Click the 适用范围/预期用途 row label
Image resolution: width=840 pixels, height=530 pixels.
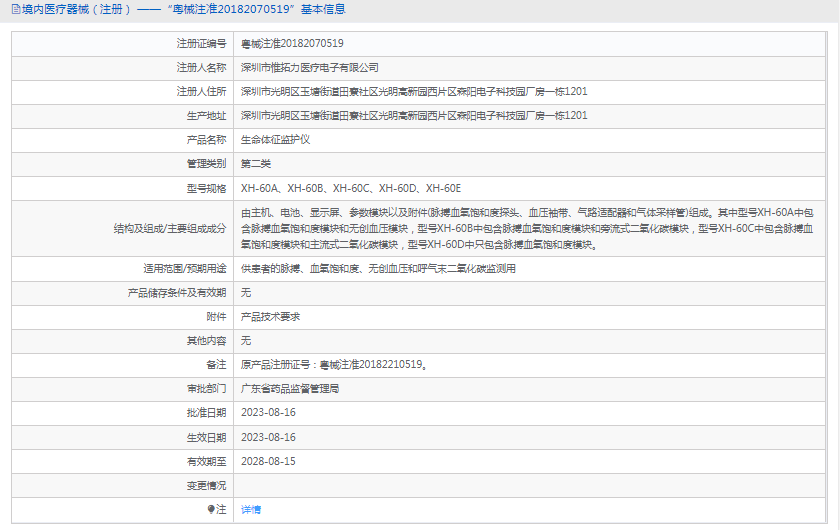[x=185, y=268]
